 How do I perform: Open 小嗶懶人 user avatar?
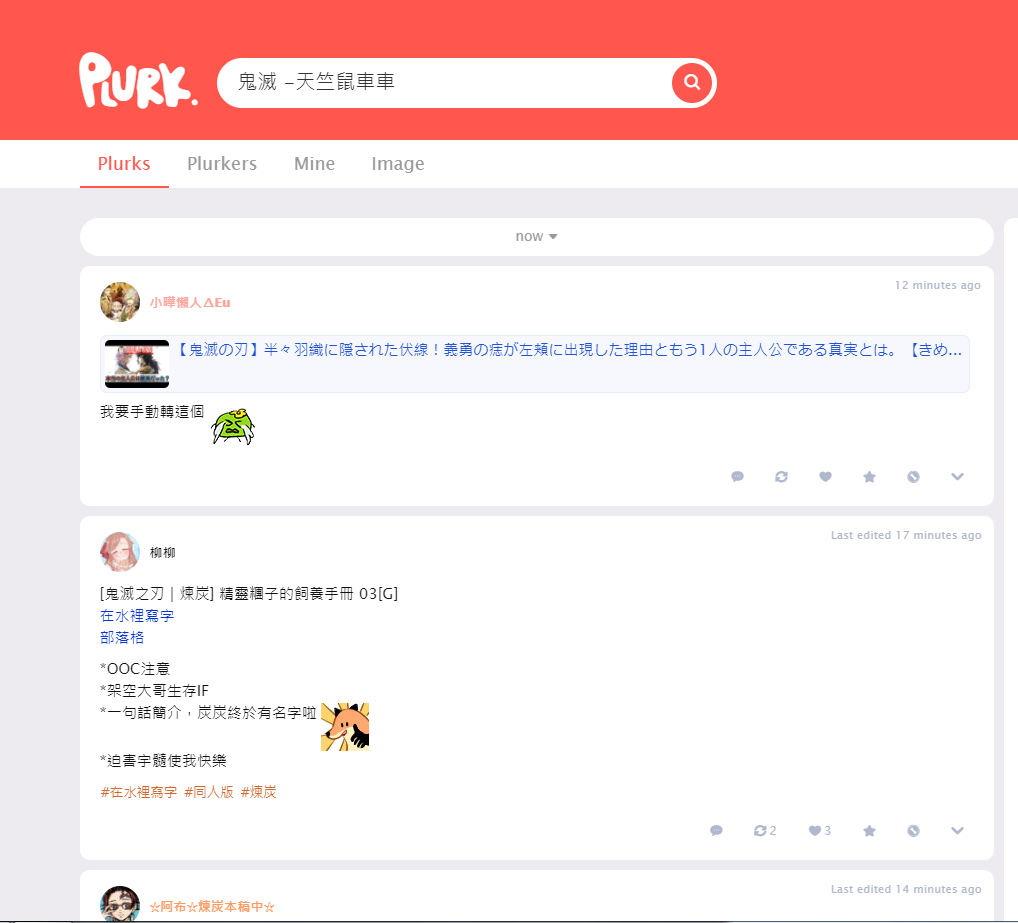pyautogui.click(x=120, y=302)
